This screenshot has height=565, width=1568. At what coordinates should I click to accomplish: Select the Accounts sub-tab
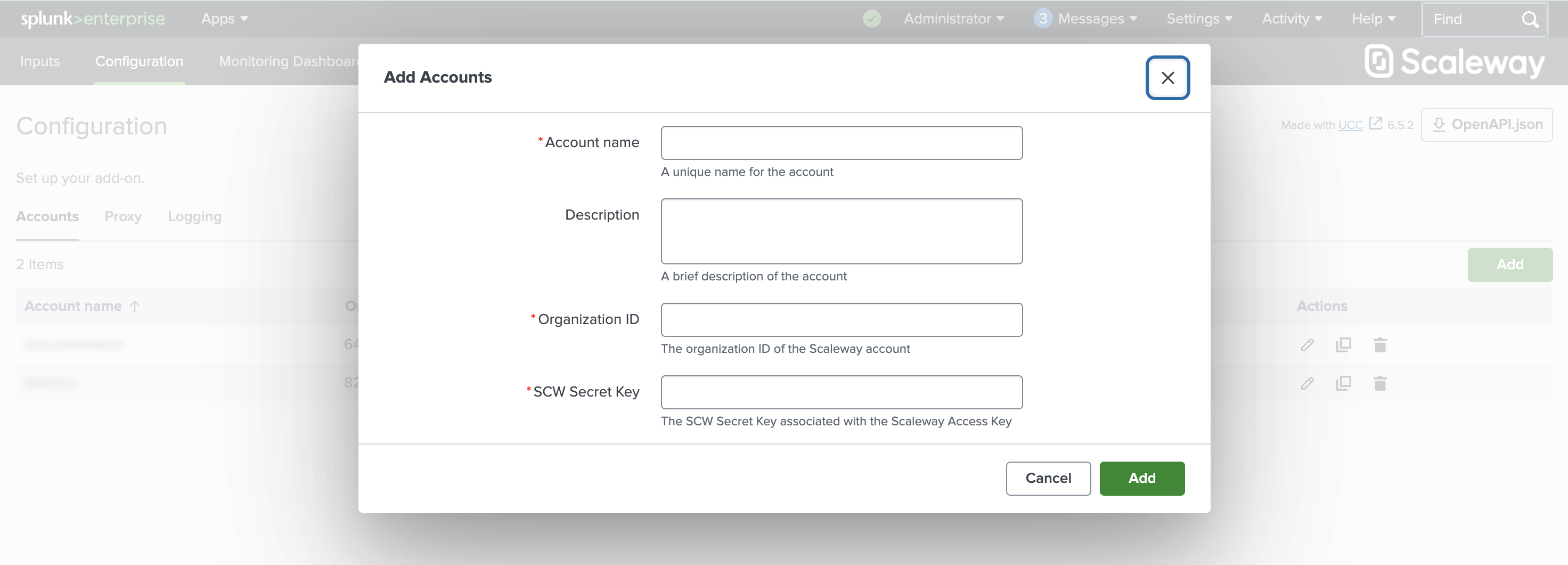point(47,216)
